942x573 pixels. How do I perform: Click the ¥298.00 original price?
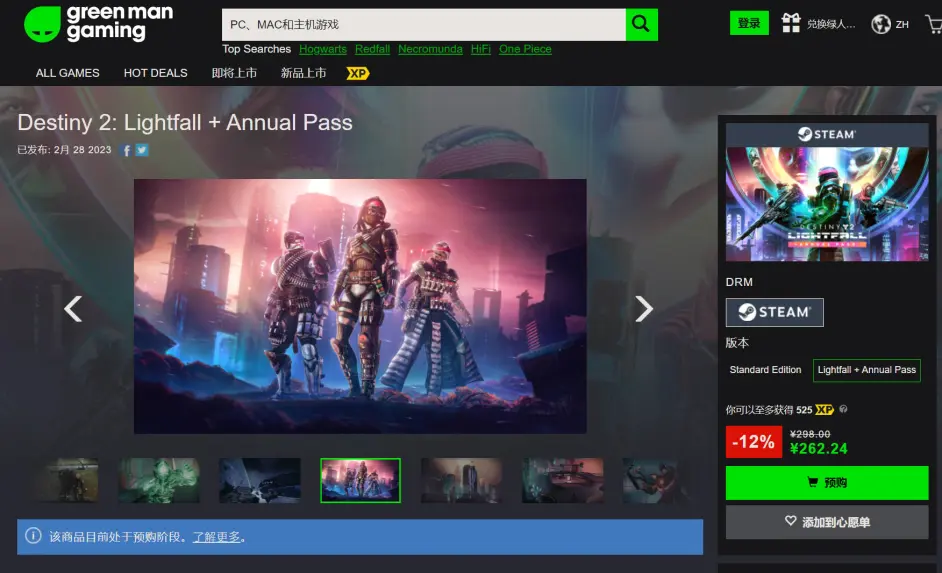tap(810, 434)
